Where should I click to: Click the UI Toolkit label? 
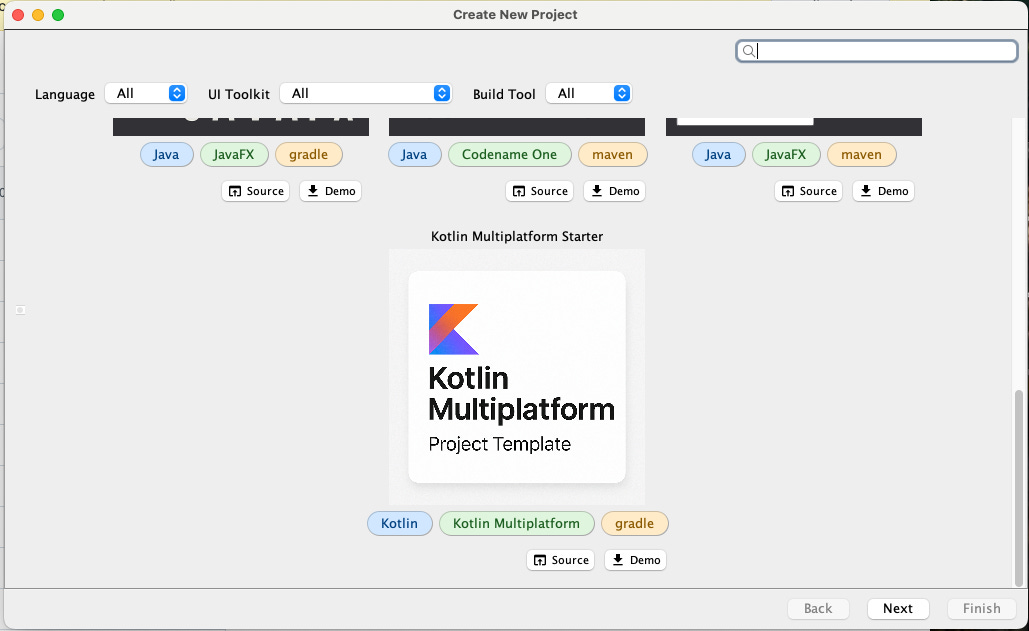(x=239, y=94)
